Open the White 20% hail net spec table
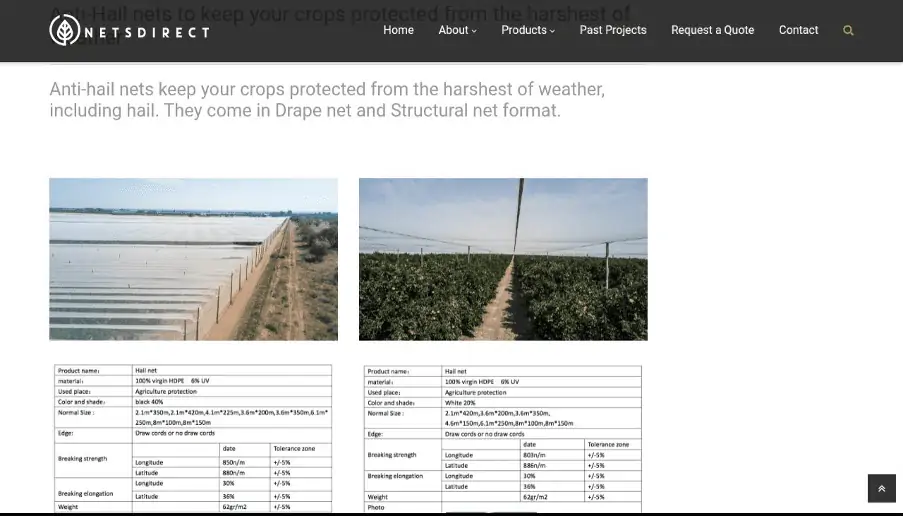The image size is (904, 516). coord(503,438)
